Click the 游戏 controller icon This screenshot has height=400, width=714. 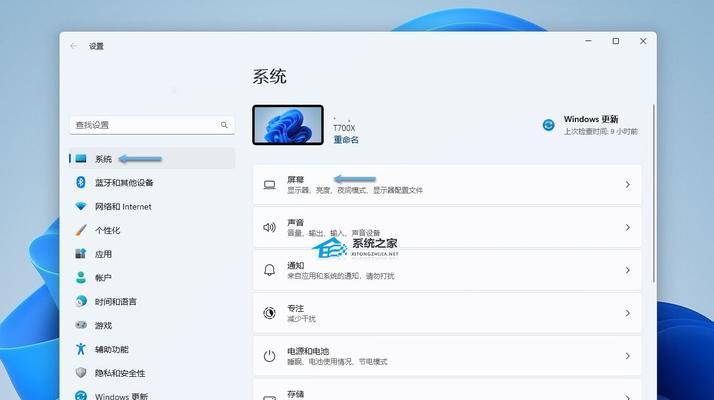point(81,325)
